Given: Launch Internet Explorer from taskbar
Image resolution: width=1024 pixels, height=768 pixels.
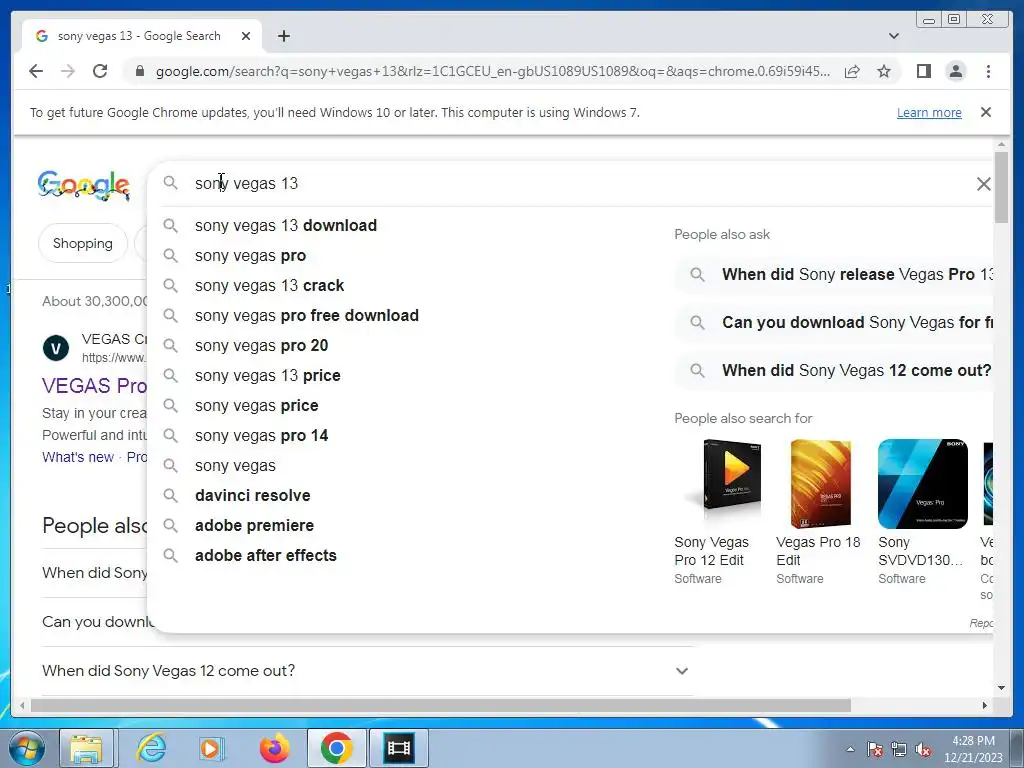Looking at the screenshot, I should [x=151, y=748].
